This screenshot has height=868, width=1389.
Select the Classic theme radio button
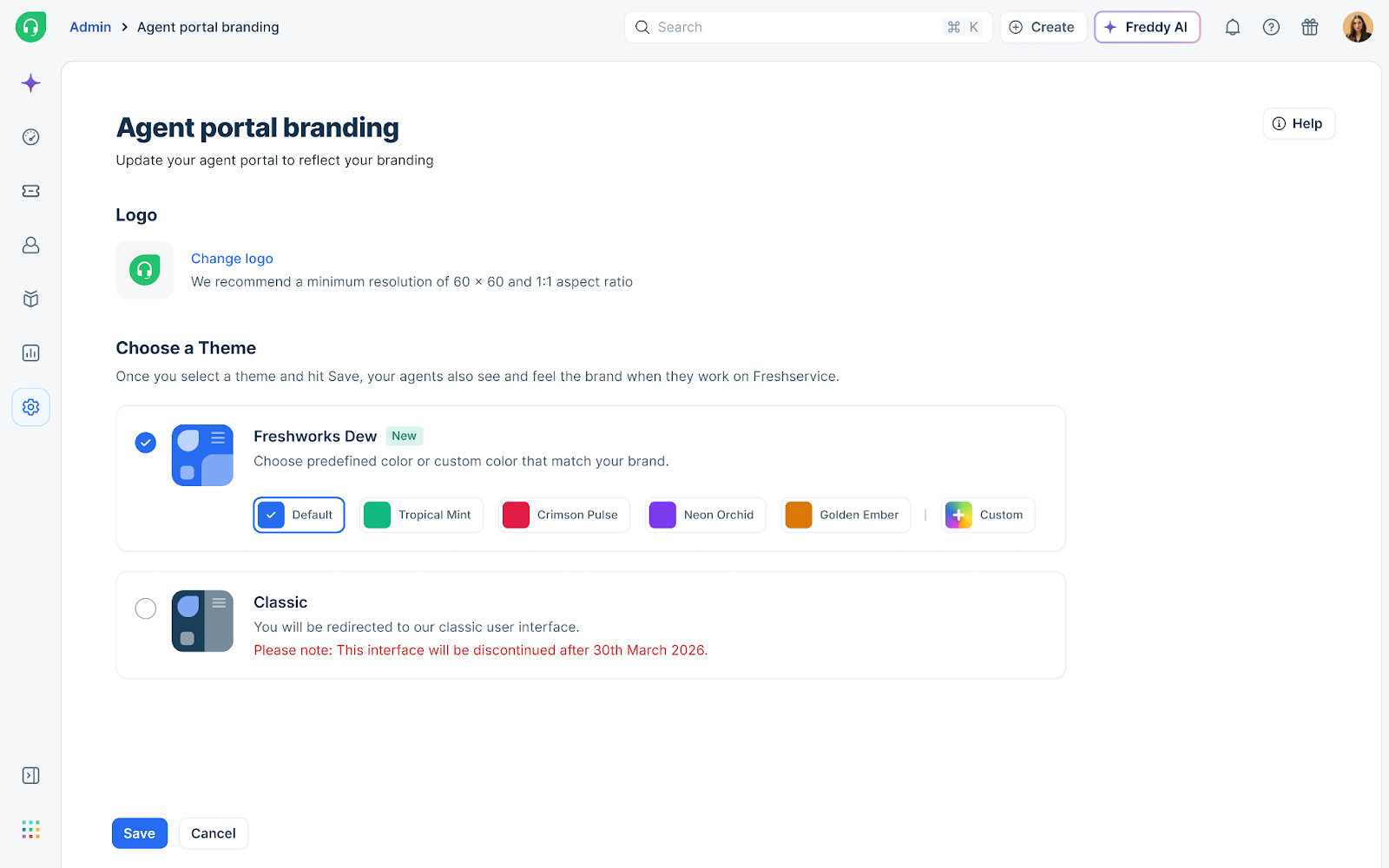coord(146,608)
